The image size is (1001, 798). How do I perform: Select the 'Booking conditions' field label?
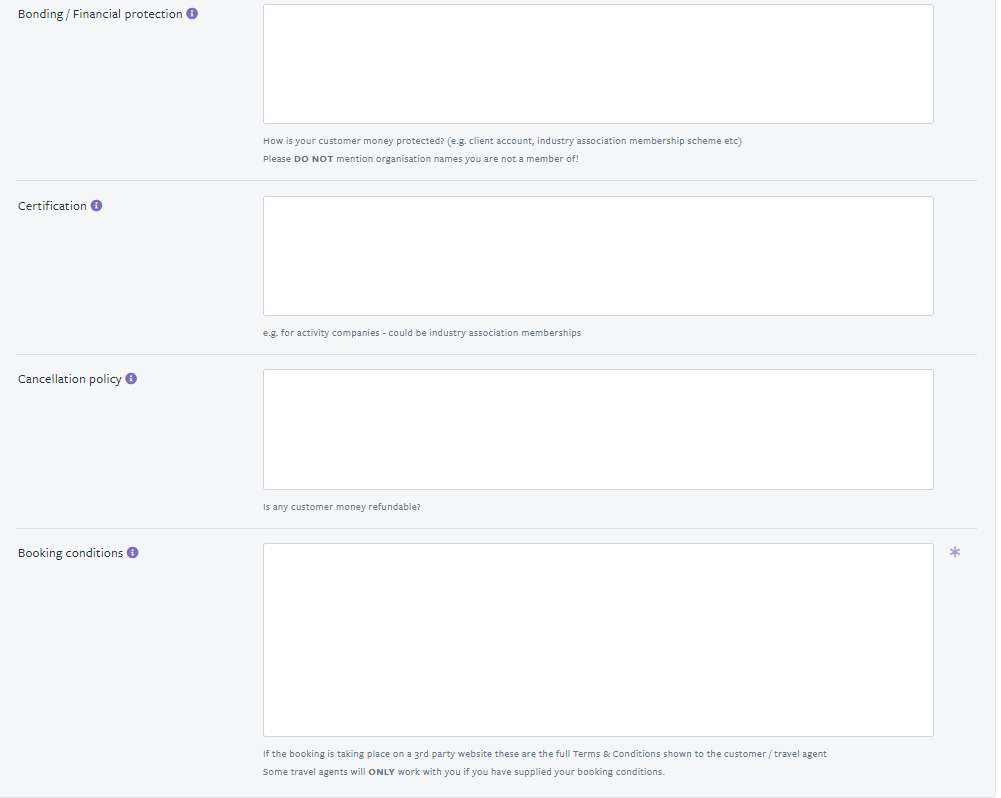(70, 553)
